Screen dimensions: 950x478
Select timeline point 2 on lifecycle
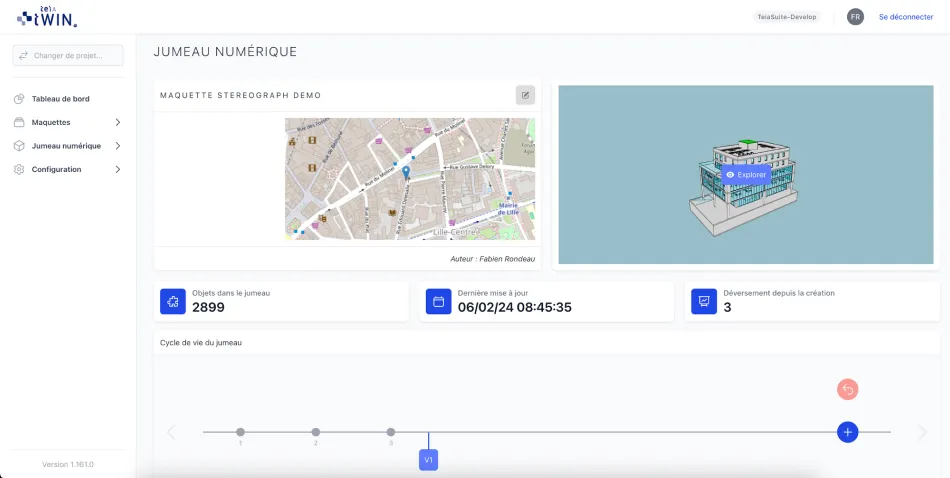(x=316, y=432)
